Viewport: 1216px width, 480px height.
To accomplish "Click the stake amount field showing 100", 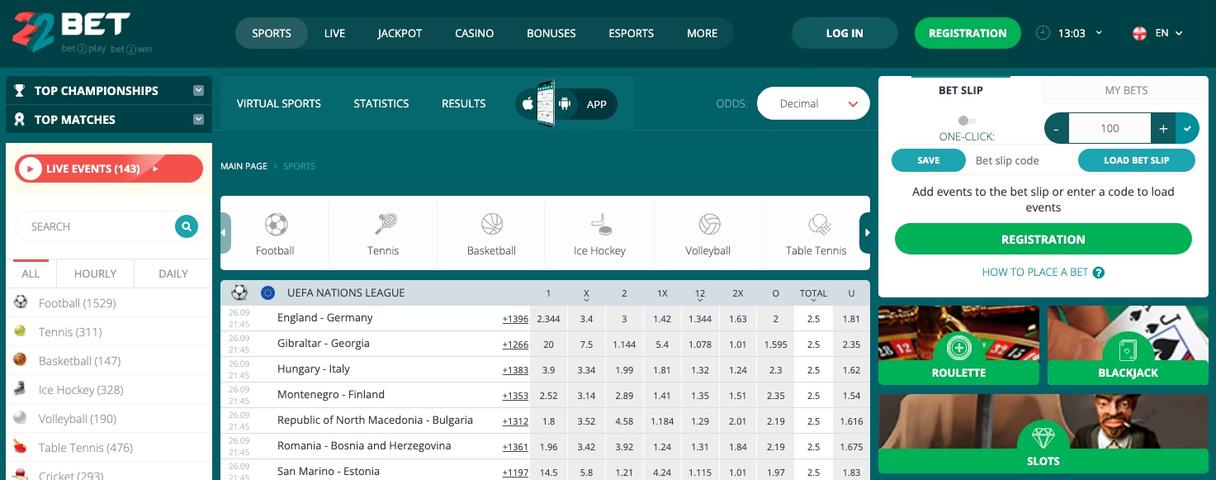I will click(x=1109, y=128).
